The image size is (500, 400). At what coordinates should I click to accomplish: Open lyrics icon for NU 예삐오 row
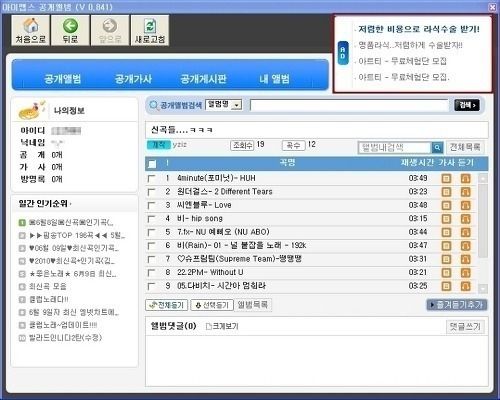click(x=446, y=232)
